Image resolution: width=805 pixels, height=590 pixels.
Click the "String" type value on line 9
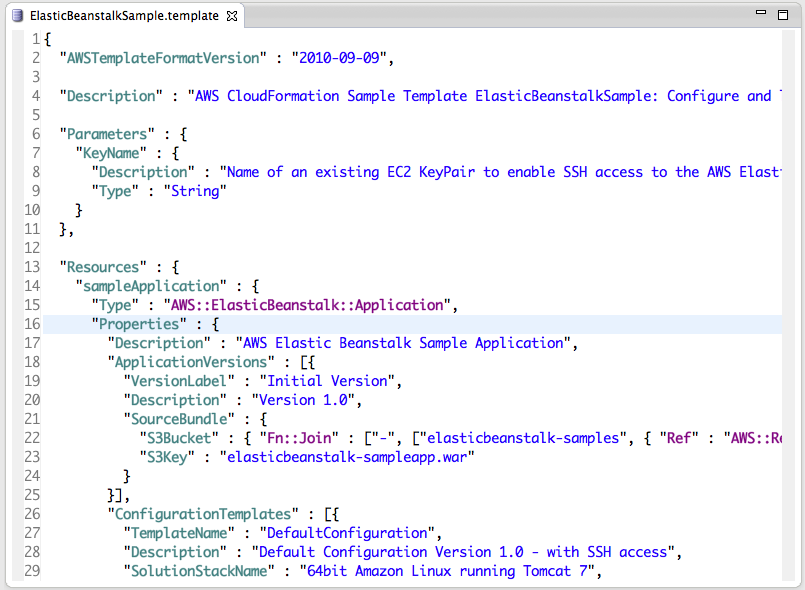click(195, 191)
